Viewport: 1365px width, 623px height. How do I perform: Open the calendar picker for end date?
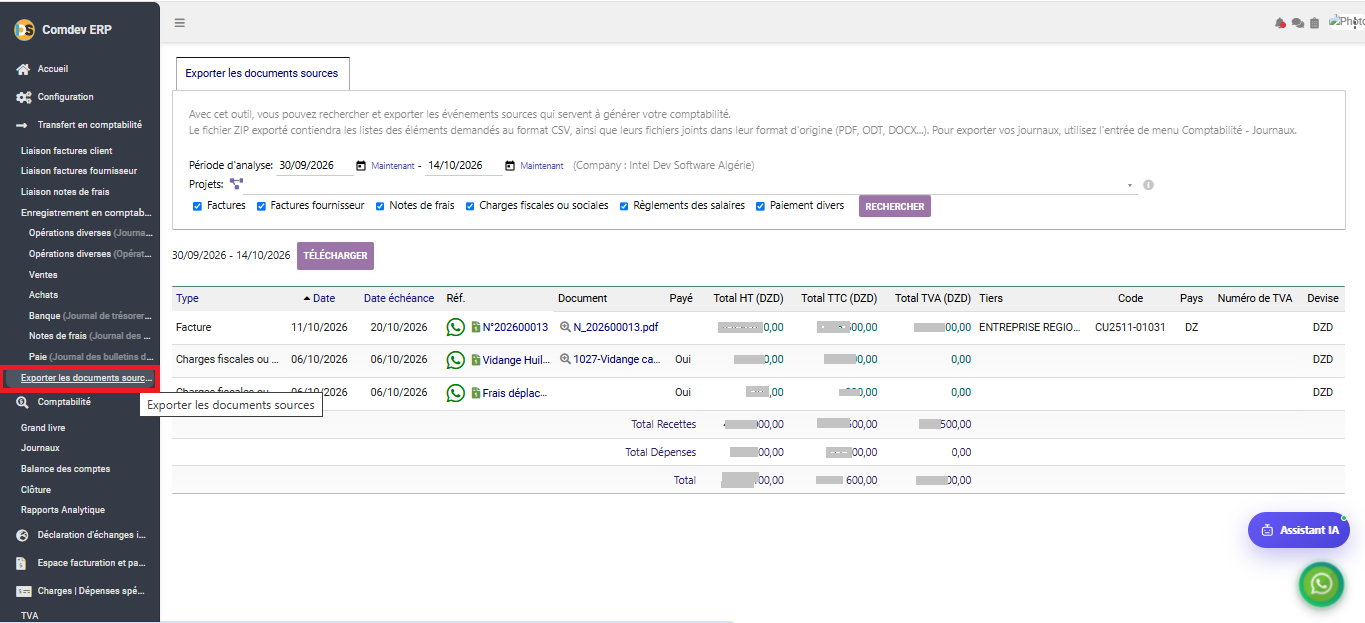pos(510,165)
